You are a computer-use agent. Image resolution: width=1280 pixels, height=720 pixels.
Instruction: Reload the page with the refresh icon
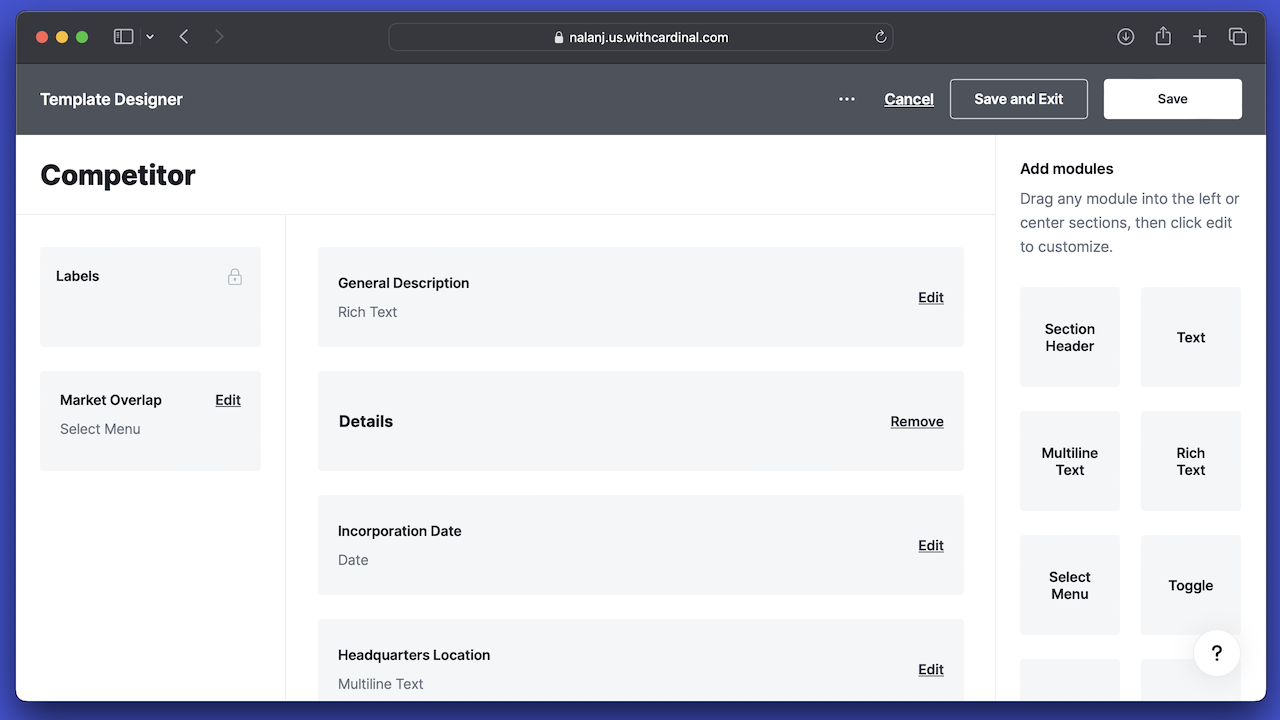pos(881,37)
